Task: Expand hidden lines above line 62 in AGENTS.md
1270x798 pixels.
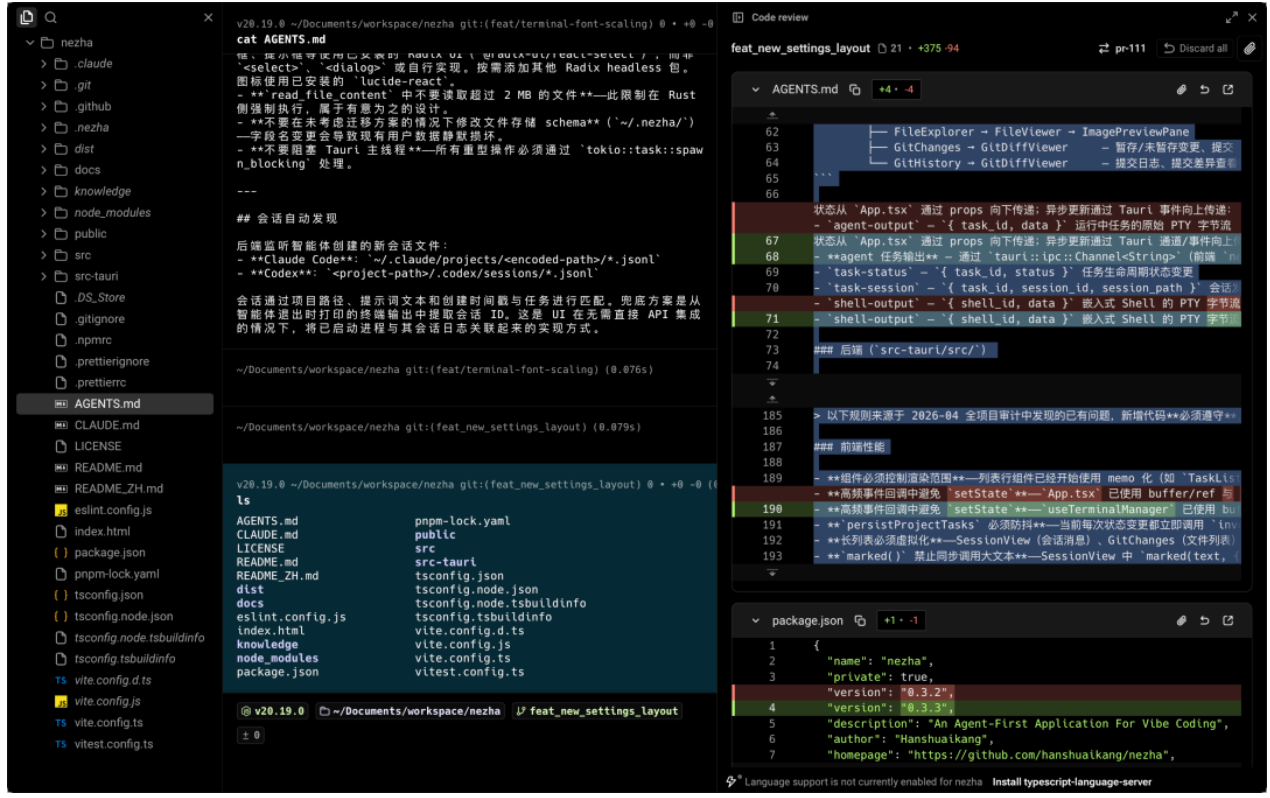Action: click(771, 115)
